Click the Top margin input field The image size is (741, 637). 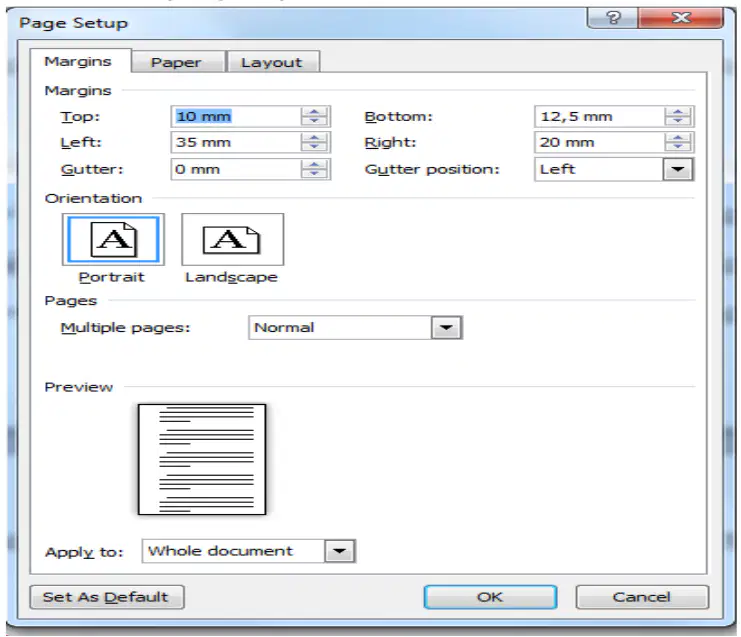pyautogui.click(x=236, y=116)
